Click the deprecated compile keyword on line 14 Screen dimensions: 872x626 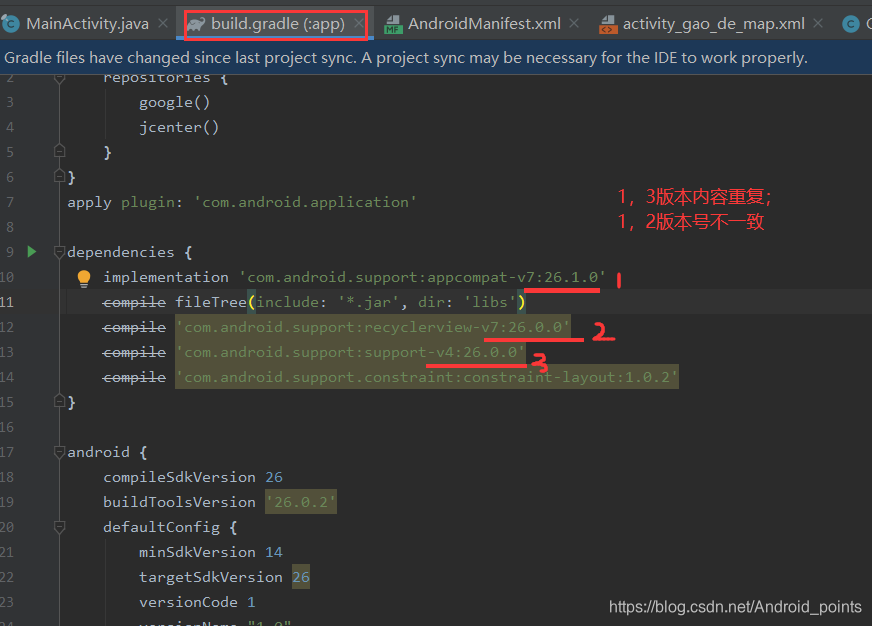point(134,377)
